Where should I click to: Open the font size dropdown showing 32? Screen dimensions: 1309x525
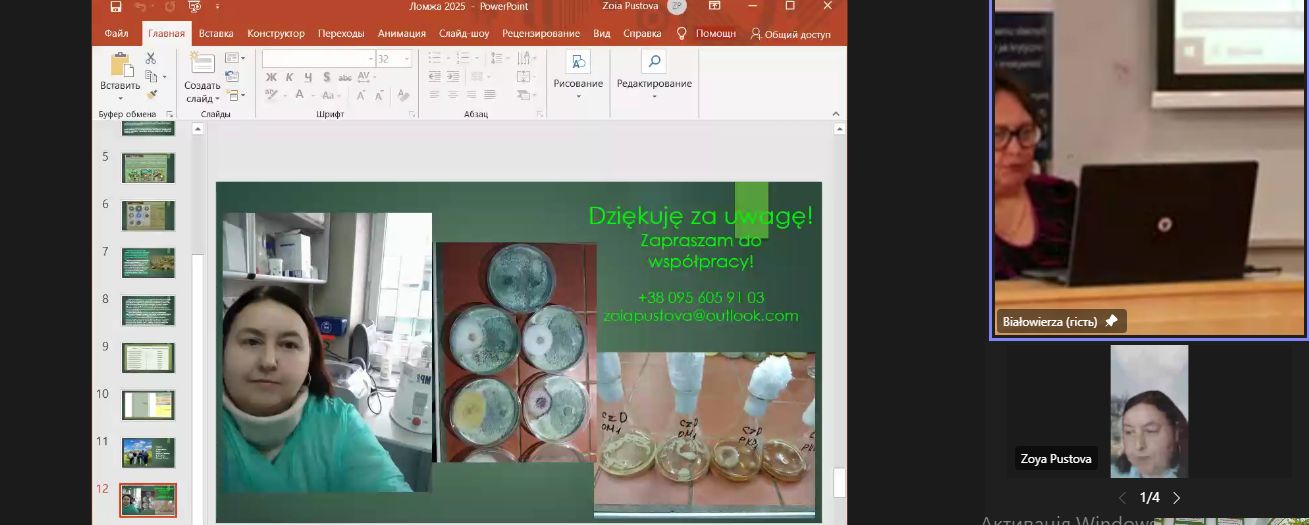pos(407,59)
